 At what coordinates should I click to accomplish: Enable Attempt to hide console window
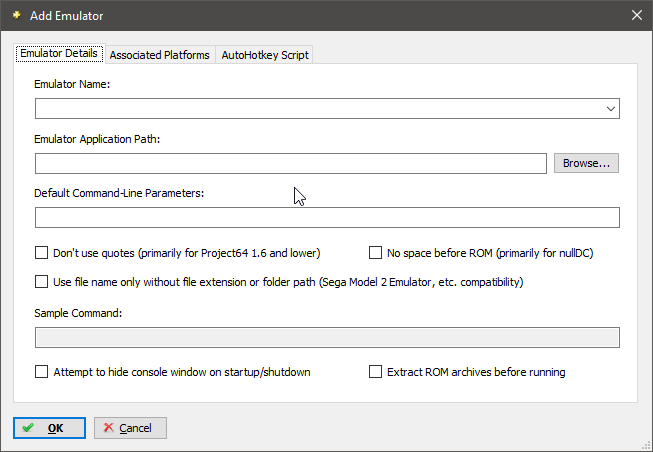(41, 372)
